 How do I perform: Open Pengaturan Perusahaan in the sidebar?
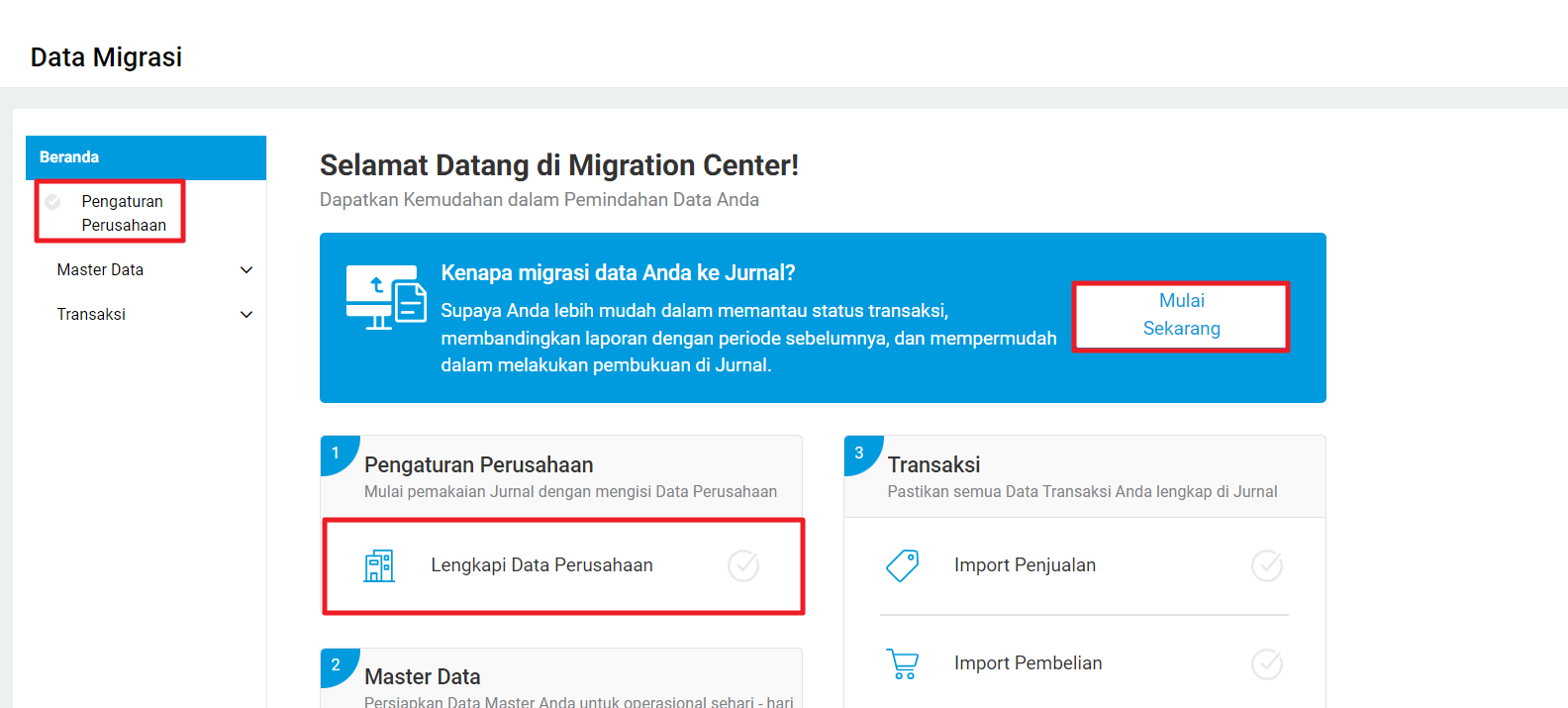pyautogui.click(x=123, y=213)
